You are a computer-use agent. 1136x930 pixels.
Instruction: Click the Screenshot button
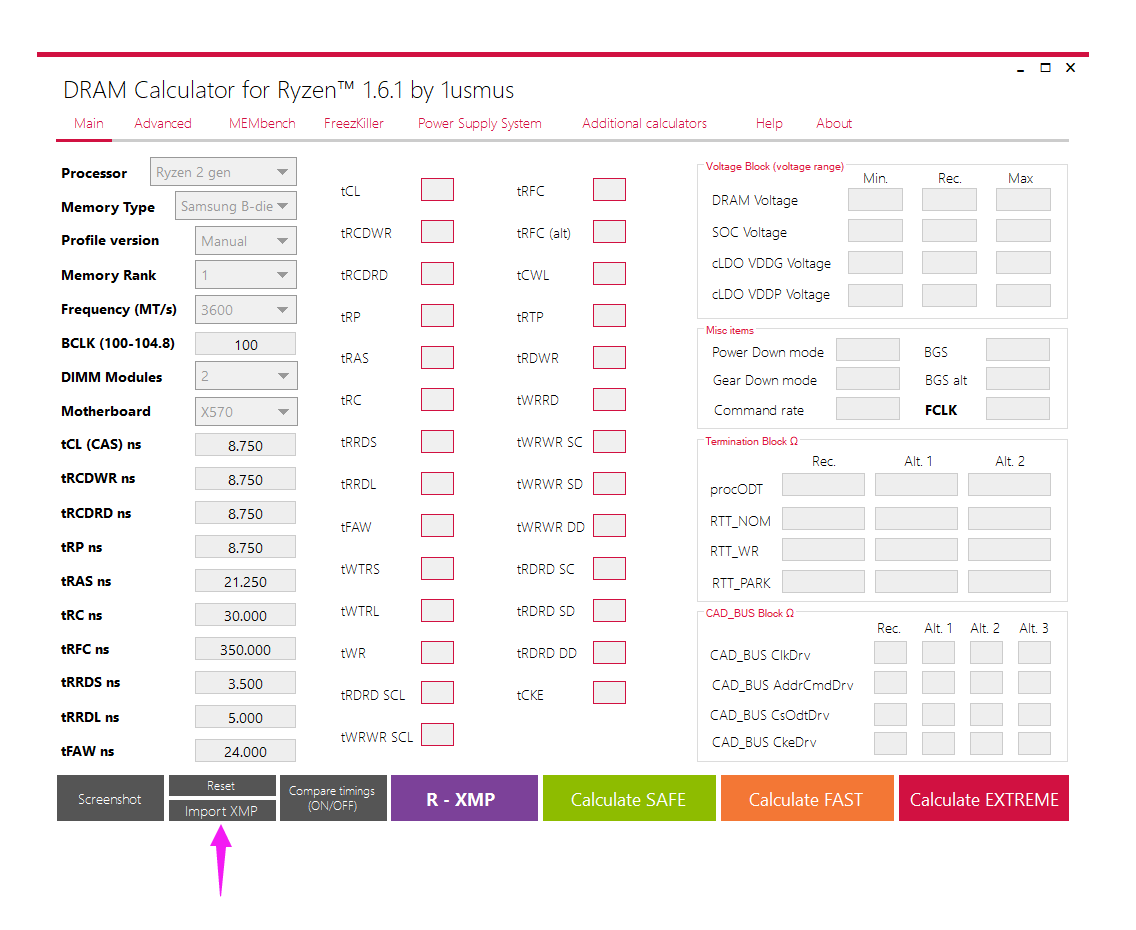pyautogui.click(x=110, y=798)
